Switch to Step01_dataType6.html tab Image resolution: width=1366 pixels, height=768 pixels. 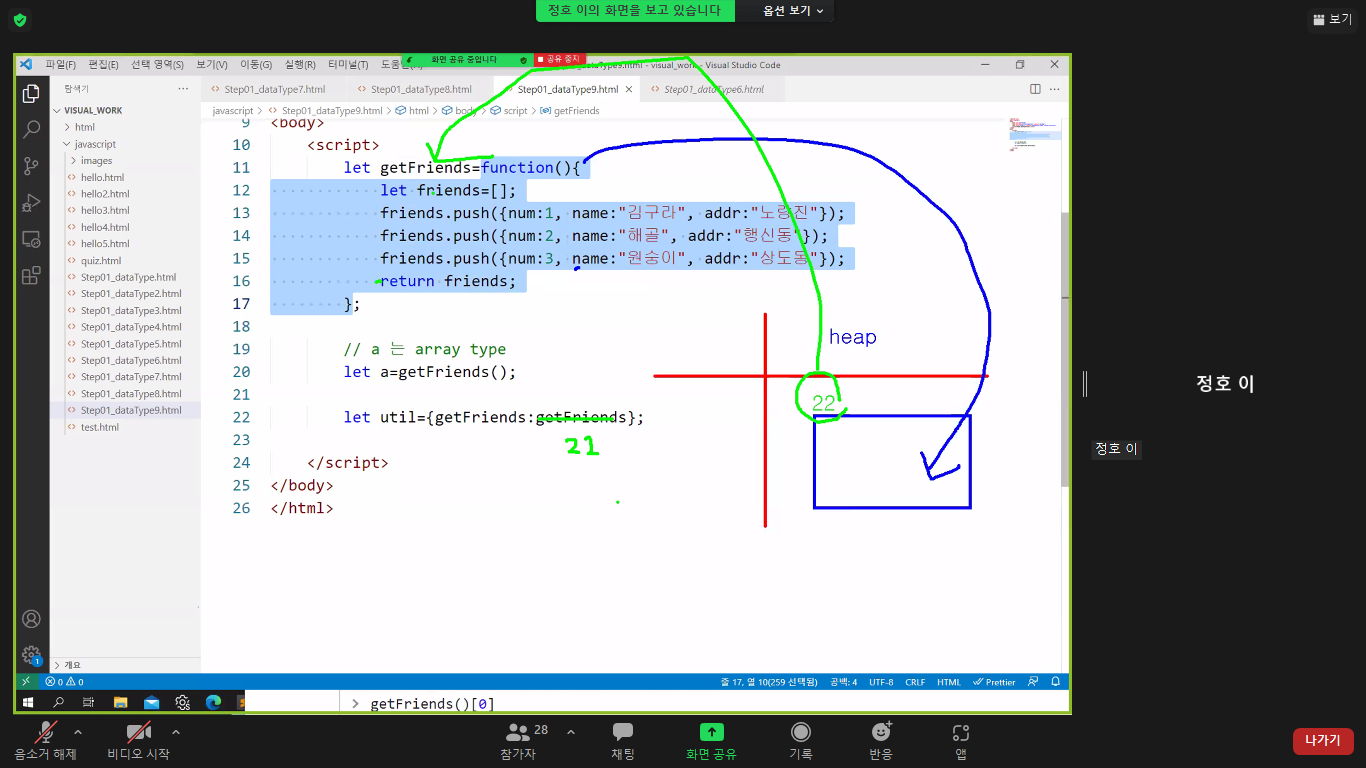[x=714, y=89]
